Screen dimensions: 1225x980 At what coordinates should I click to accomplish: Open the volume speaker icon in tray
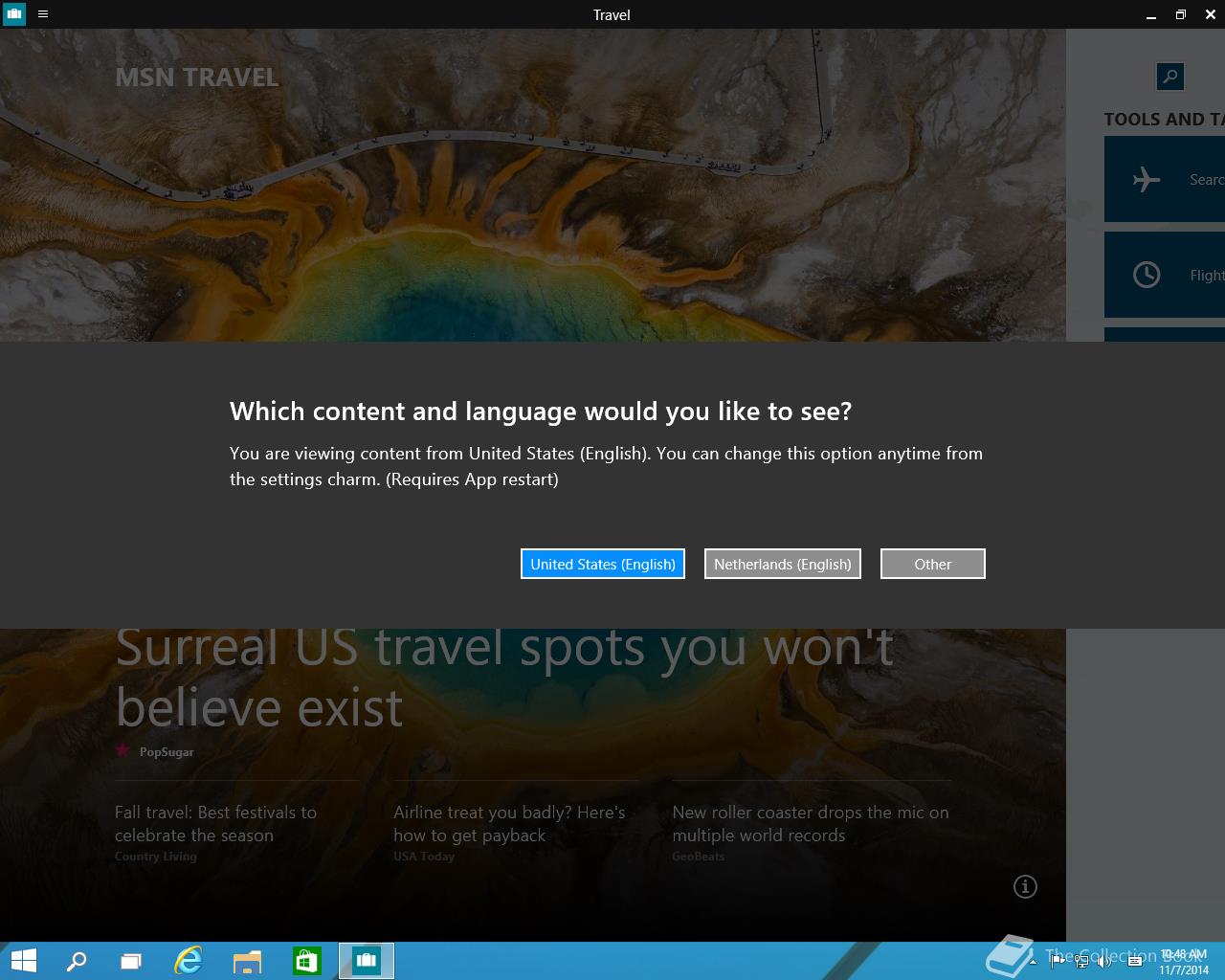[1103, 962]
